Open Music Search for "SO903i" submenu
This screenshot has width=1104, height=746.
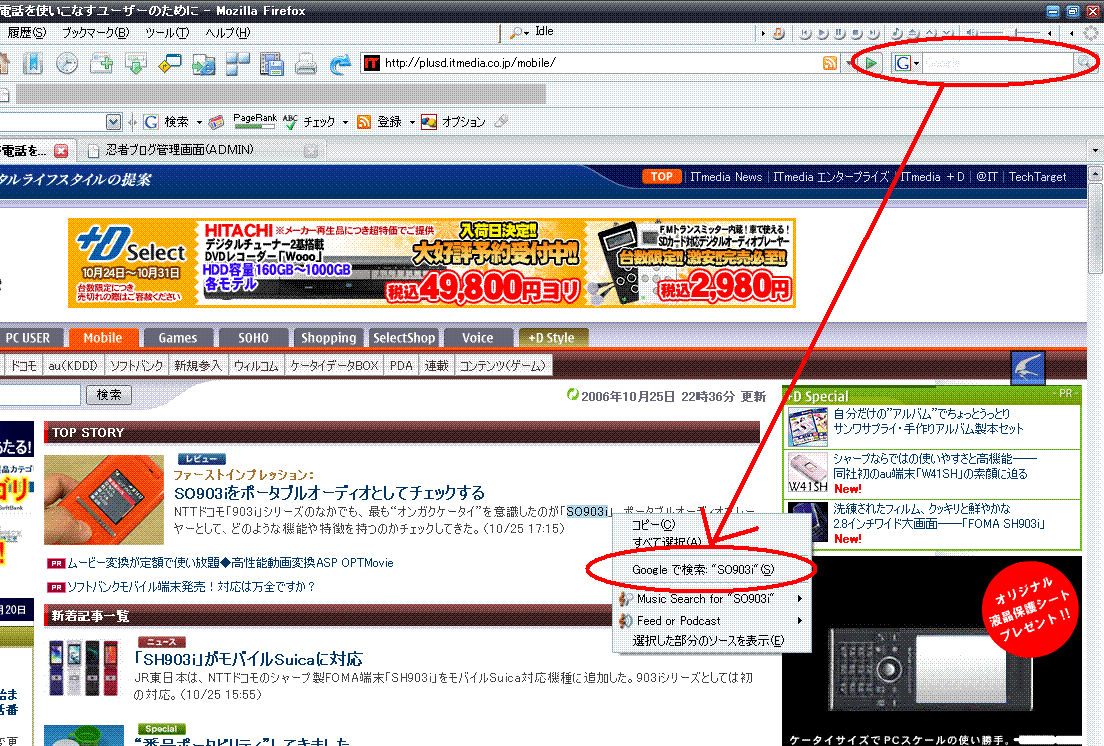tap(711, 599)
